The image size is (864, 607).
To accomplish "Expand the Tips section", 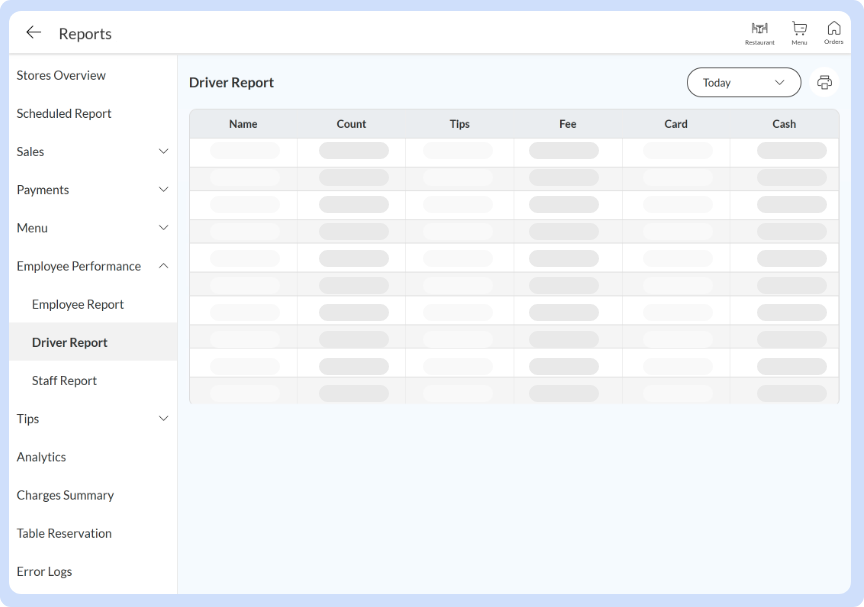I will pos(164,419).
